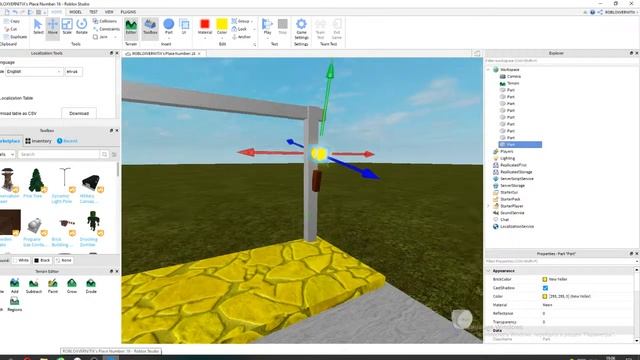
Task: Pick the Drooling Zombie toolbox model
Action: pos(93,229)
